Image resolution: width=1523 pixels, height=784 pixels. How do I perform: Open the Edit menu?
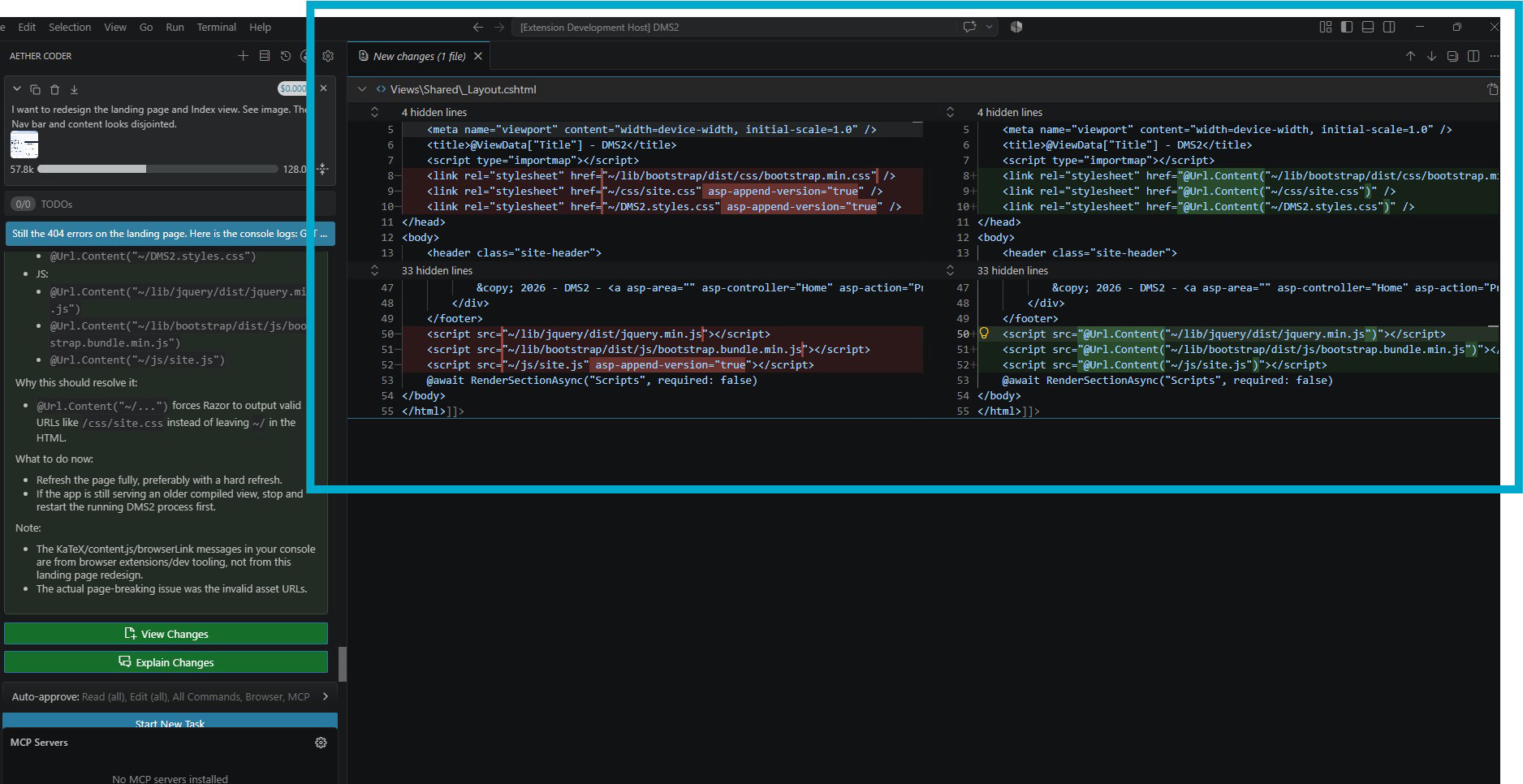[x=27, y=27]
